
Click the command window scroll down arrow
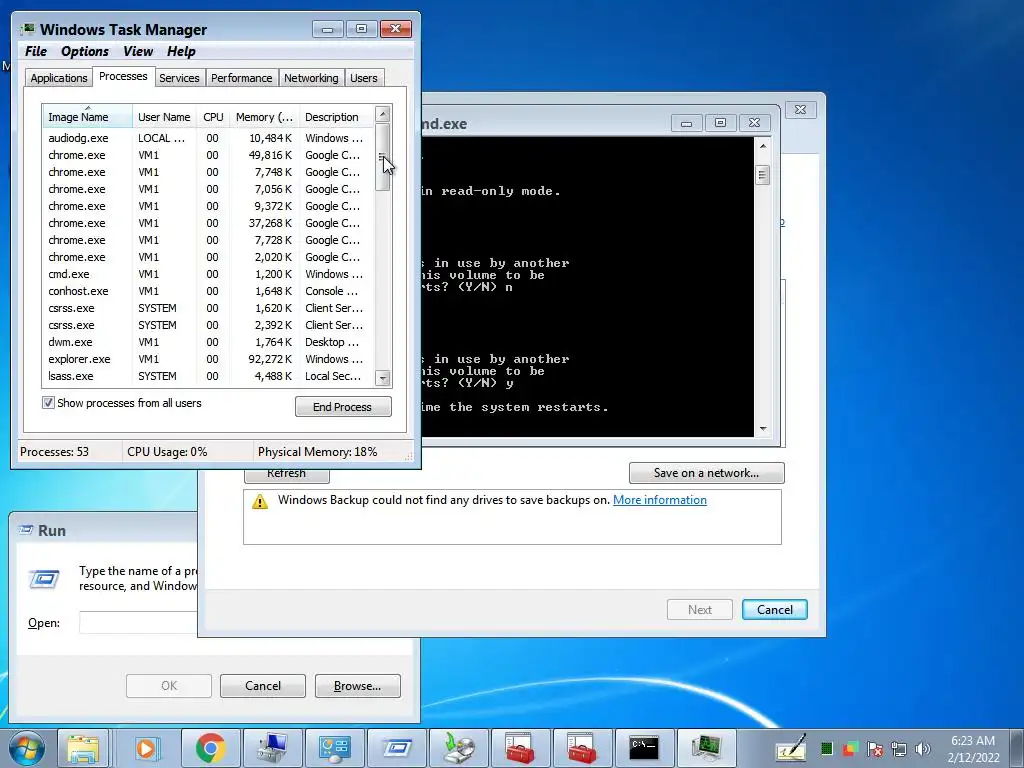click(x=762, y=428)
